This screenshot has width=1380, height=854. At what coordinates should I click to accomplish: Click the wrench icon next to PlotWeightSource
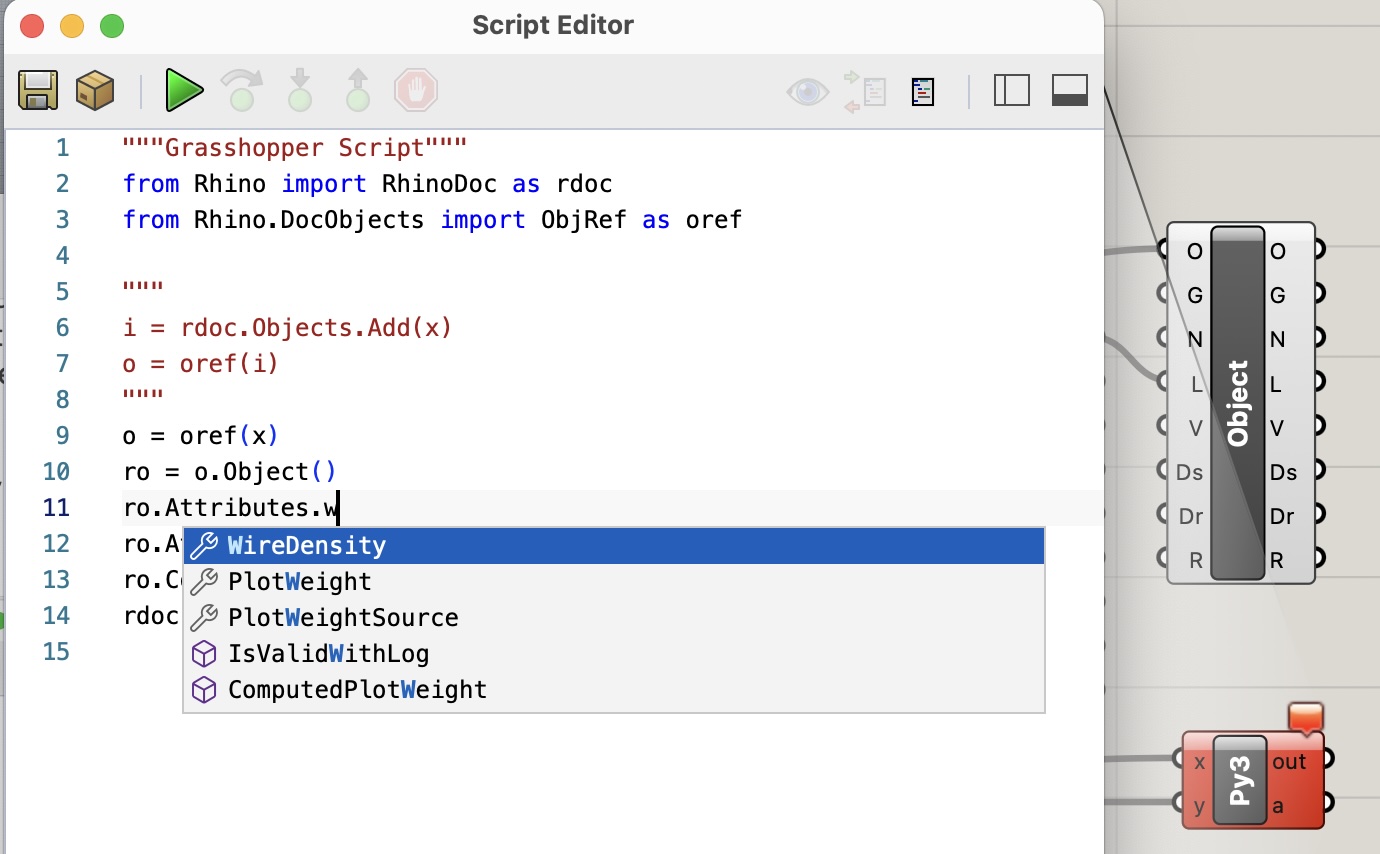point(204,617)
